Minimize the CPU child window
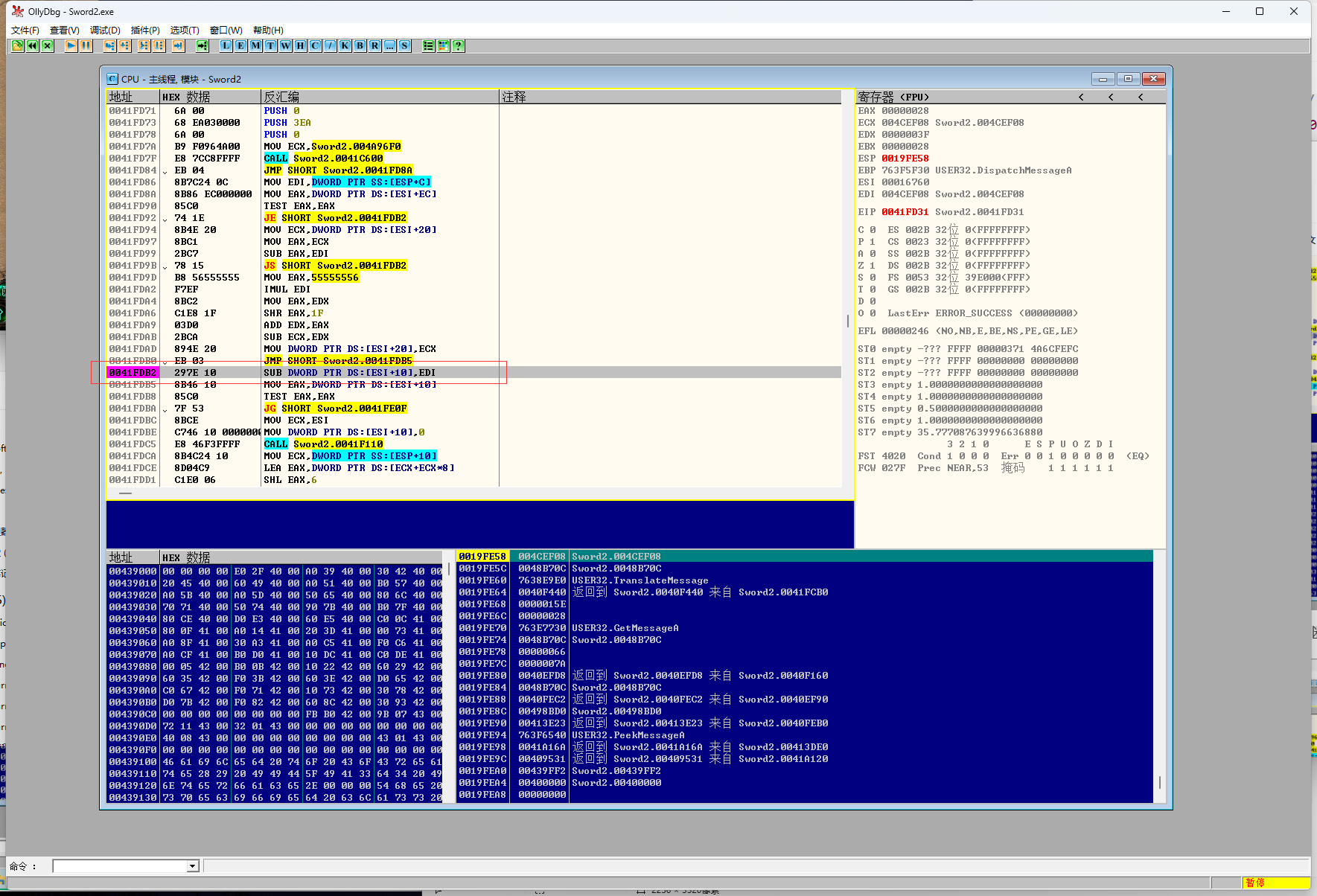 pyautogui.click(x=1103, y=79)
